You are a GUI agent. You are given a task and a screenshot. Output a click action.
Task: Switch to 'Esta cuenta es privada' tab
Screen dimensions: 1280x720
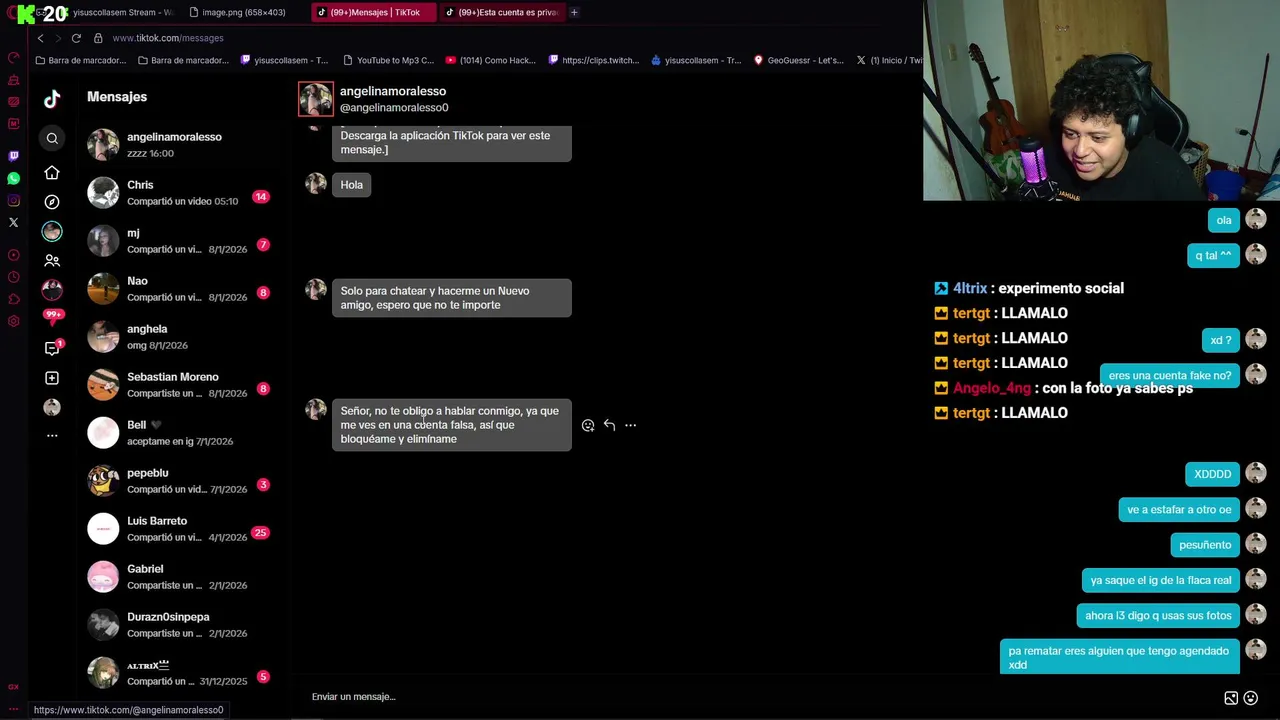pyautogui.click(x=504, y=12)
